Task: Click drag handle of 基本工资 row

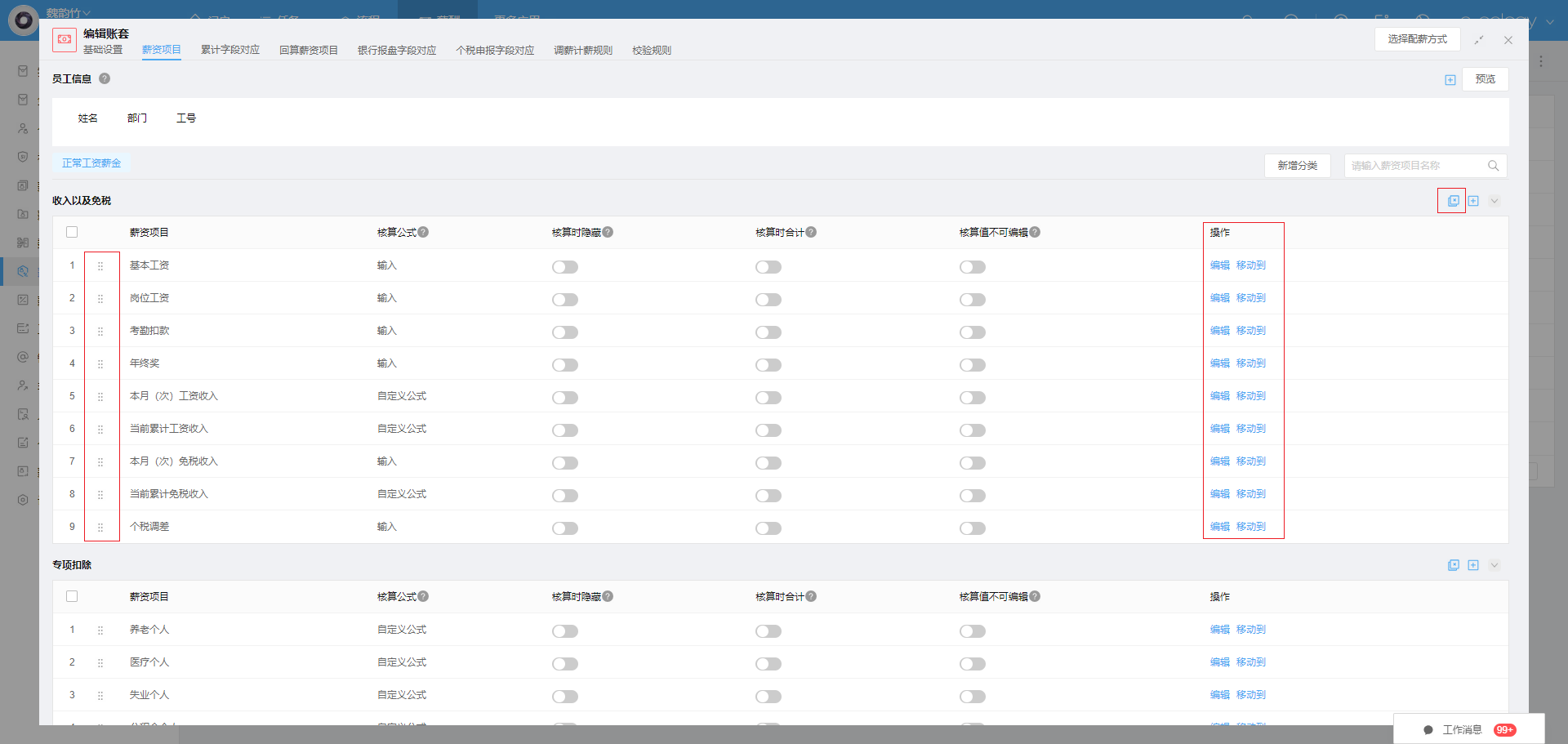Action: (100, 266)
